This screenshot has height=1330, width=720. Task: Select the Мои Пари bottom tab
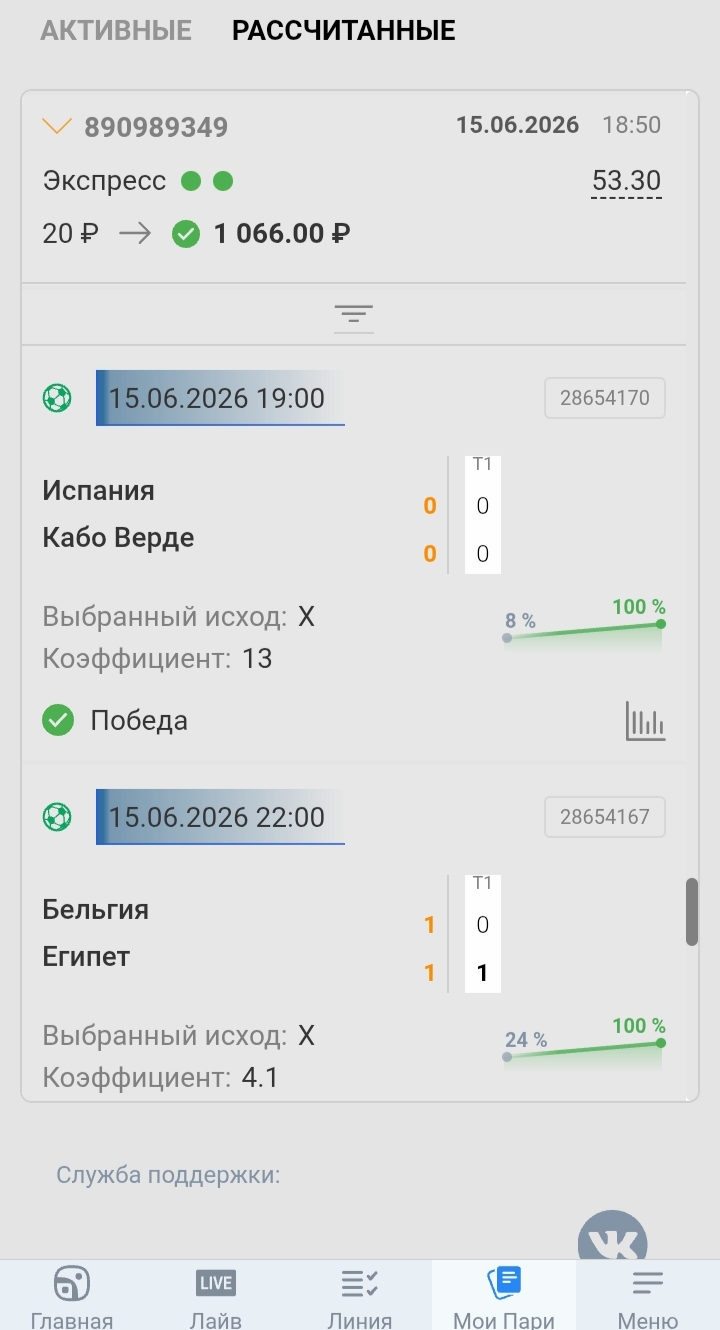(x=504, y=1297)
